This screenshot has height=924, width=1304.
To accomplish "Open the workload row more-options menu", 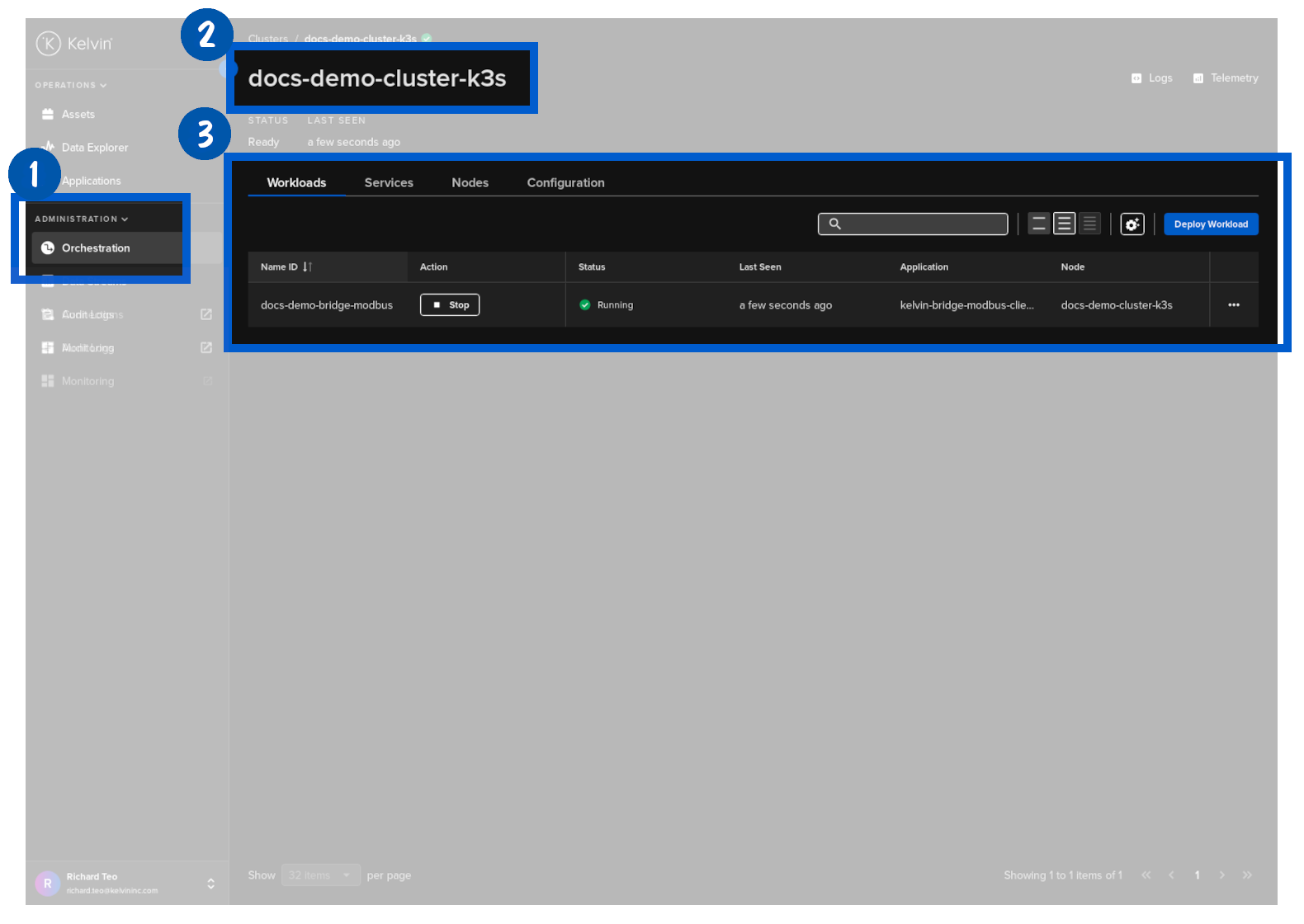I will pyautogui.click(x=1233, y=305).
